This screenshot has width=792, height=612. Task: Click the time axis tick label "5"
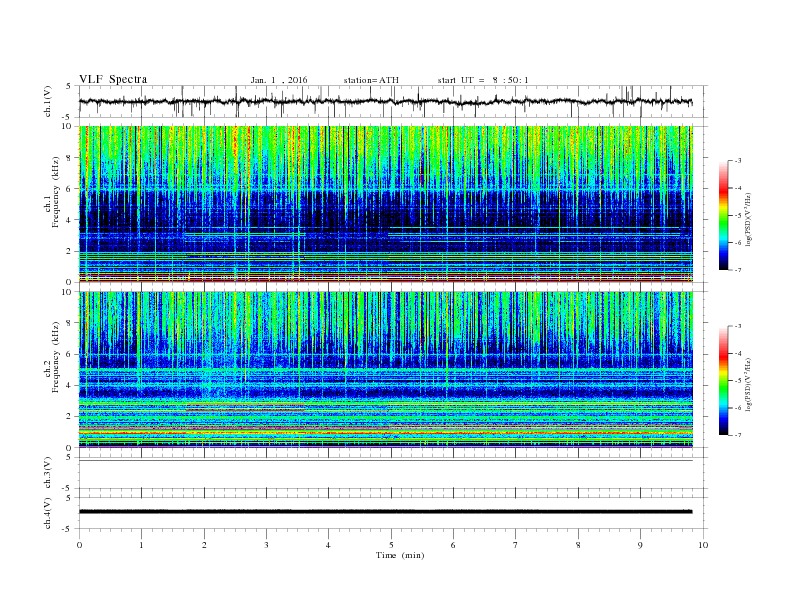tap(391, 545)
